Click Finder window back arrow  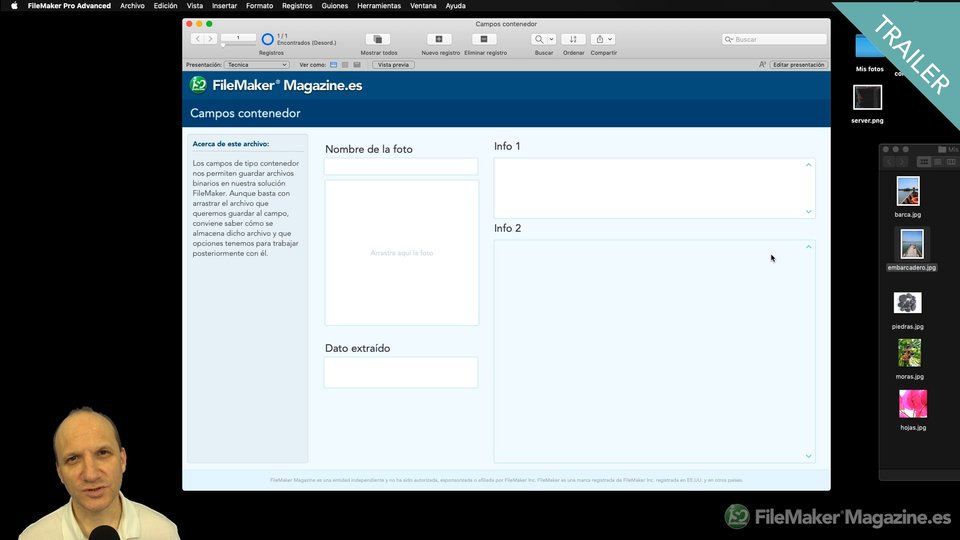click(x=889, y=162)
